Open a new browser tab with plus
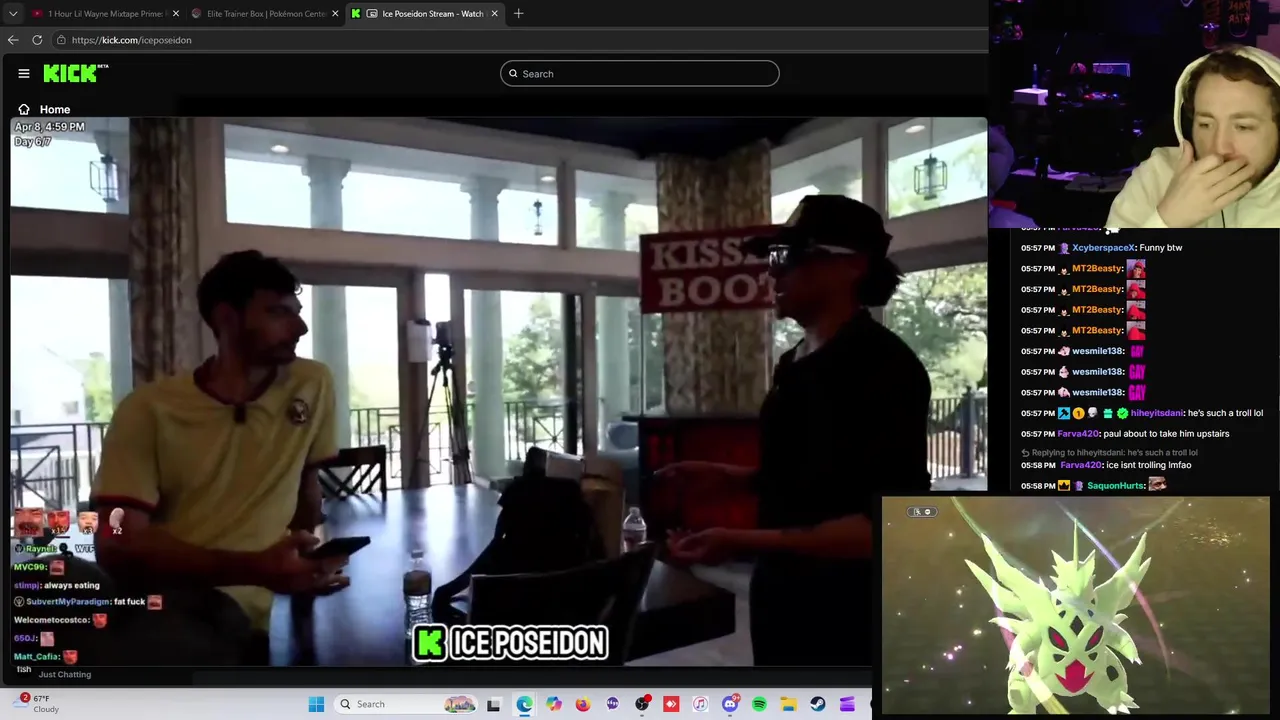 pyautogui.click(x=518, y=14)
